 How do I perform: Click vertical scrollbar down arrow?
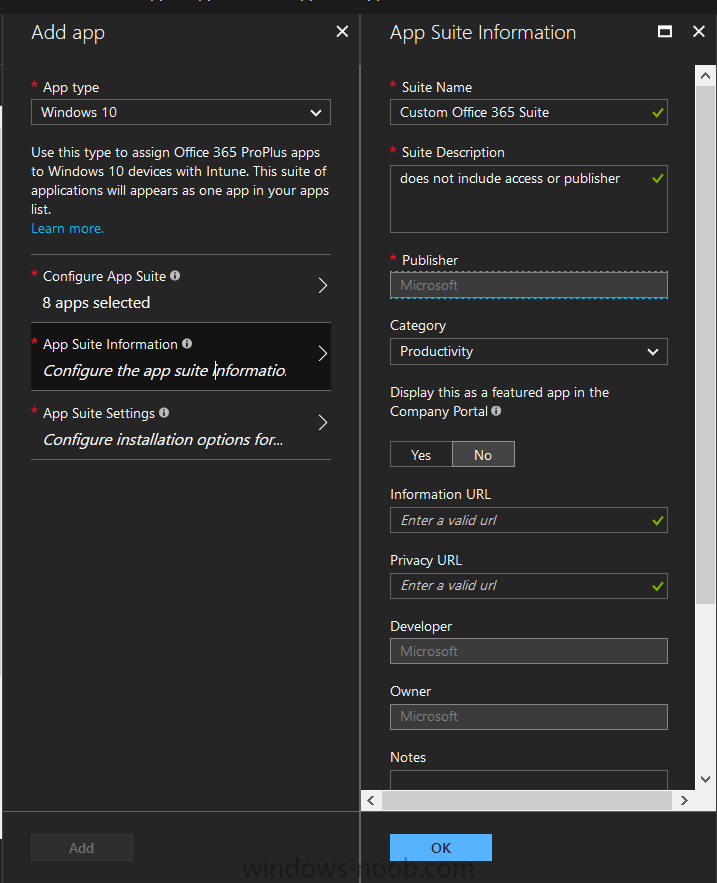[705, 779]
